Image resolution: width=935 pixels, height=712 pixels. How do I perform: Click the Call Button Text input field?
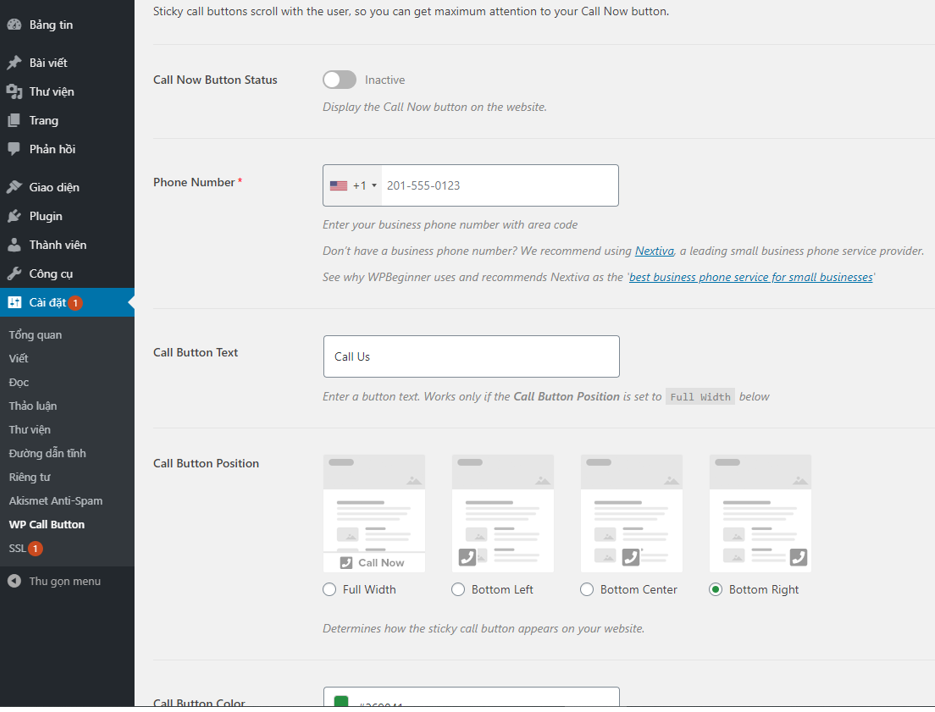pos(471,357)
